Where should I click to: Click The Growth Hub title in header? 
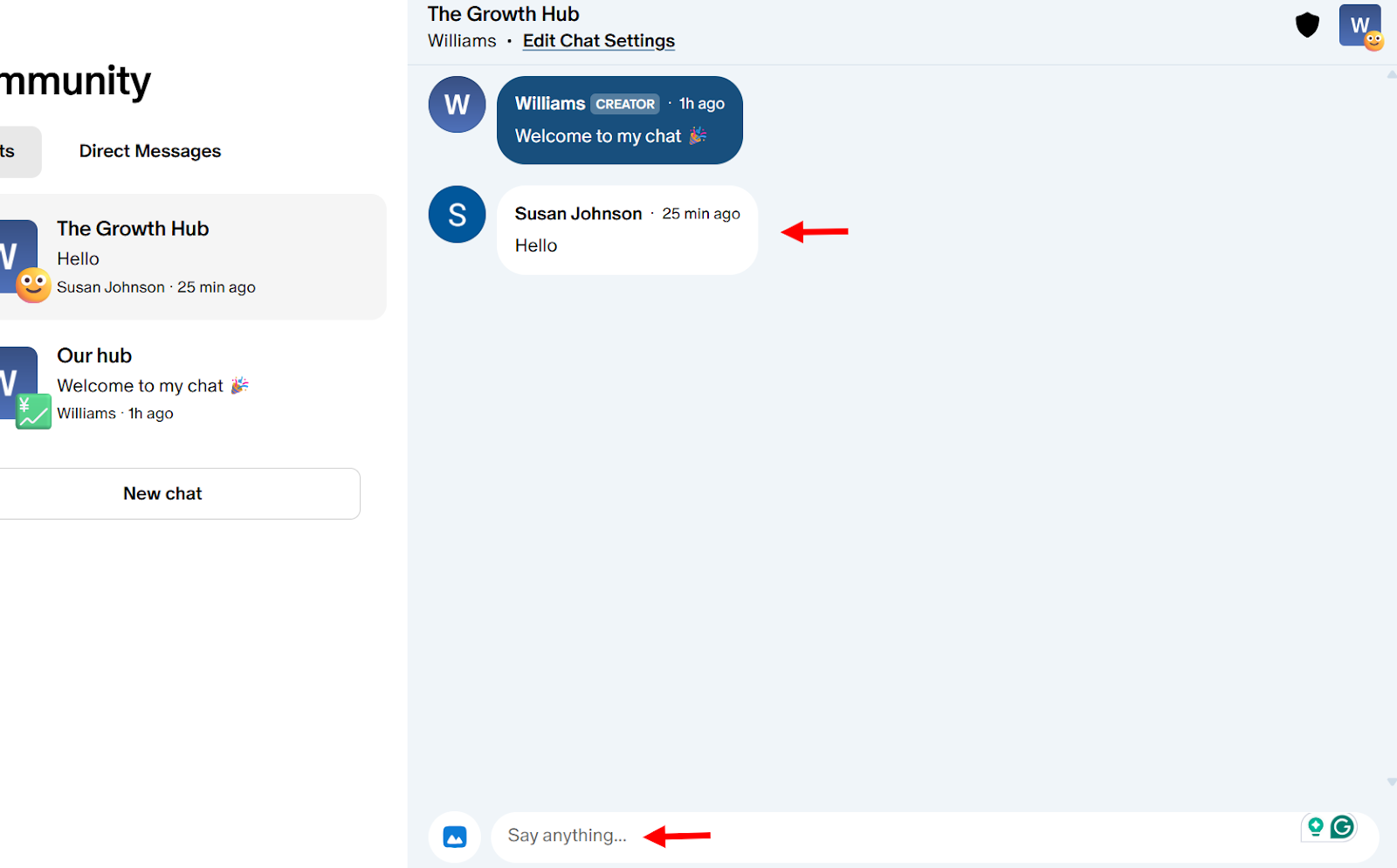tap(504, 14)
